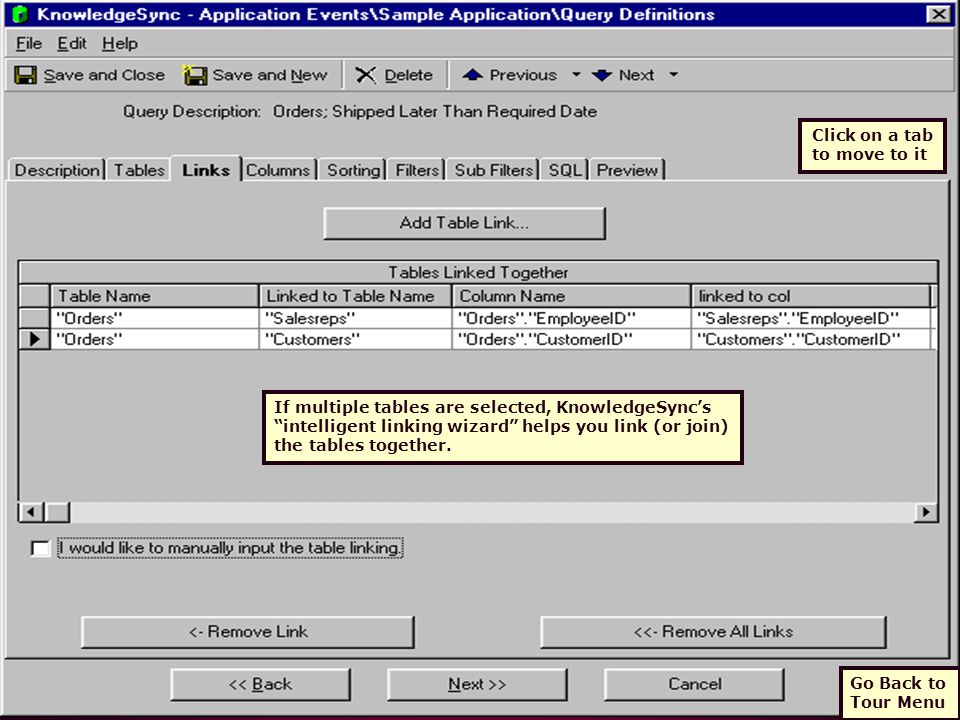Close the KnowledgeSync window
Image resolution: width=960 pixels, height=720 pixels.
pos(939,13)
